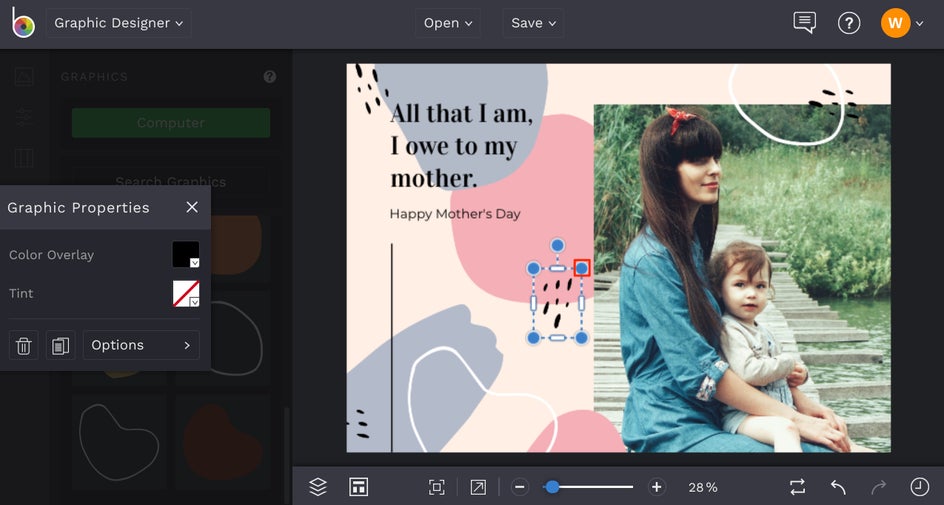Click the fullscreen arrow icon

[x=478, y=487]
